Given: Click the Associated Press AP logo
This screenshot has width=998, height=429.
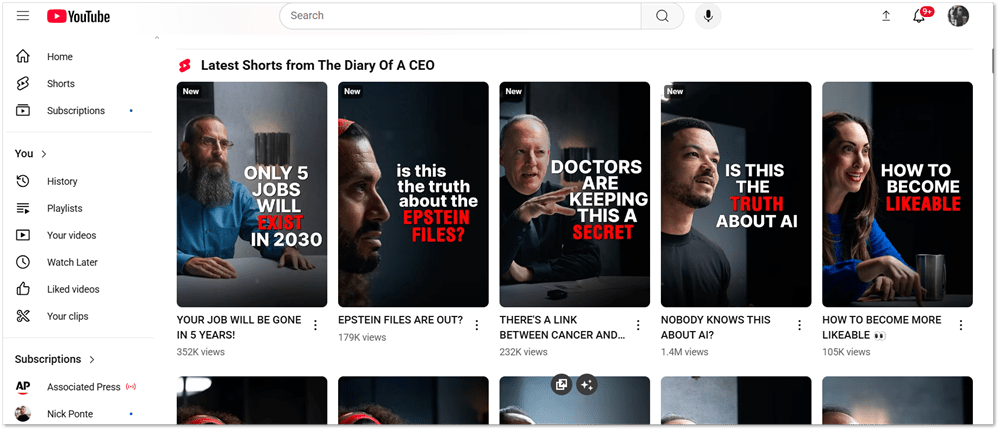Looking at the screenshot, I should (x=23, y=386).
